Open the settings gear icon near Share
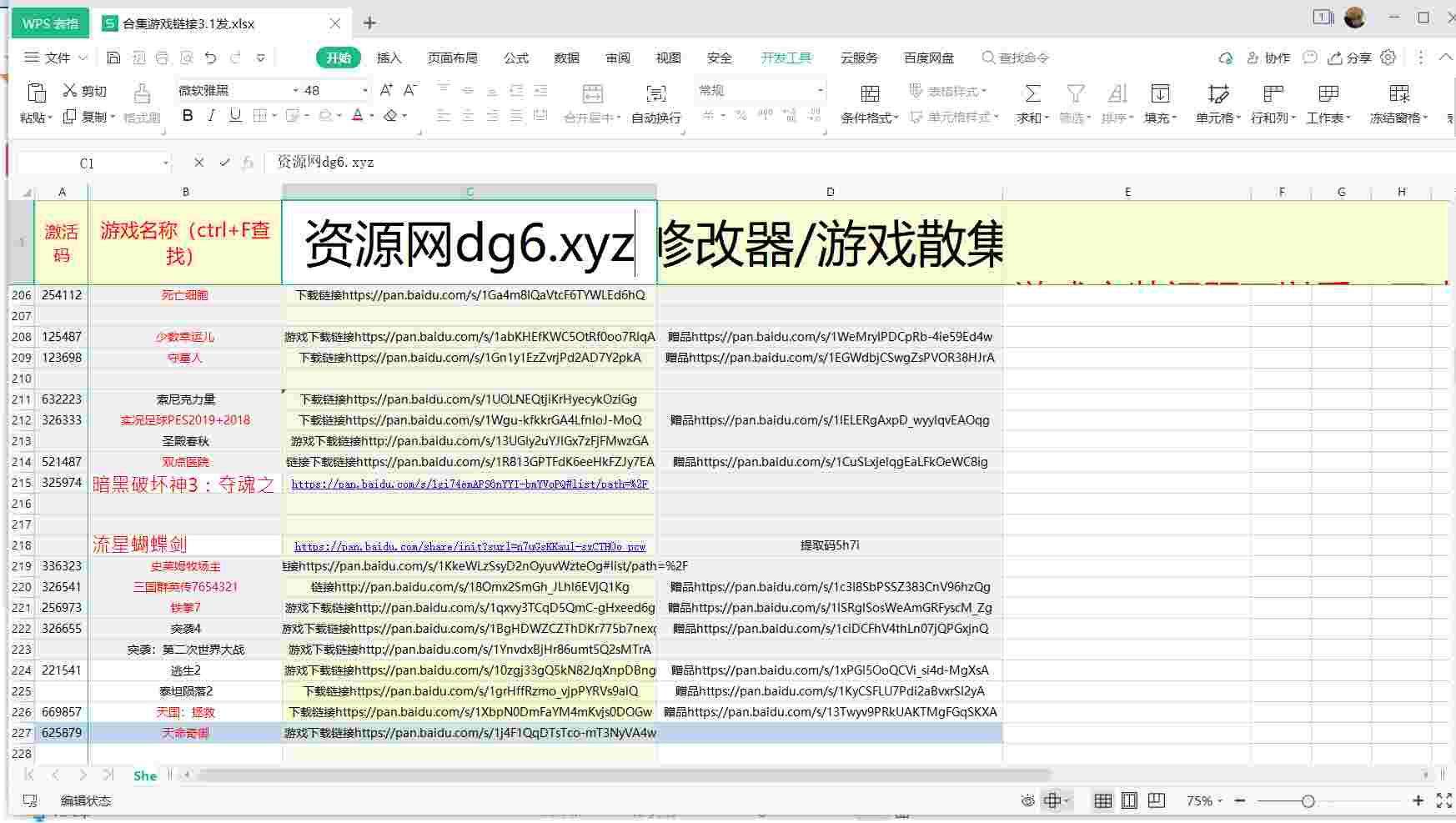Viewport: 1456px width, 823px height. click(1388, 58)
